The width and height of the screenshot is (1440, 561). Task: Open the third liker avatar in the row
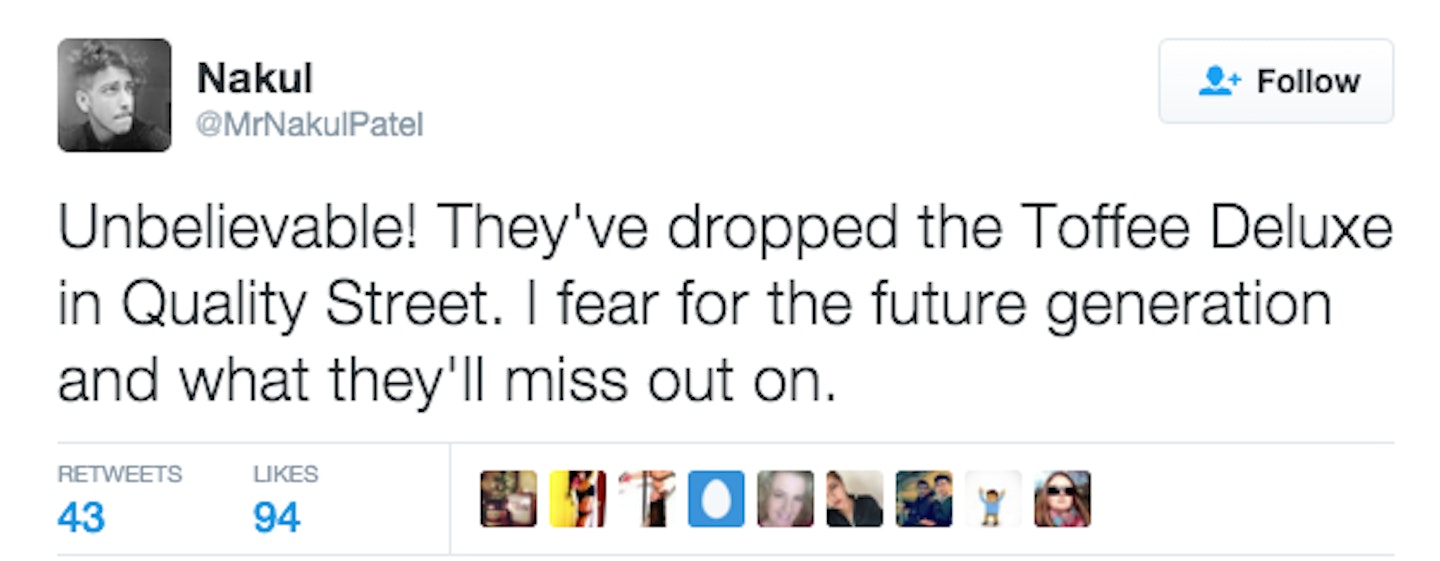click(647, 499)
